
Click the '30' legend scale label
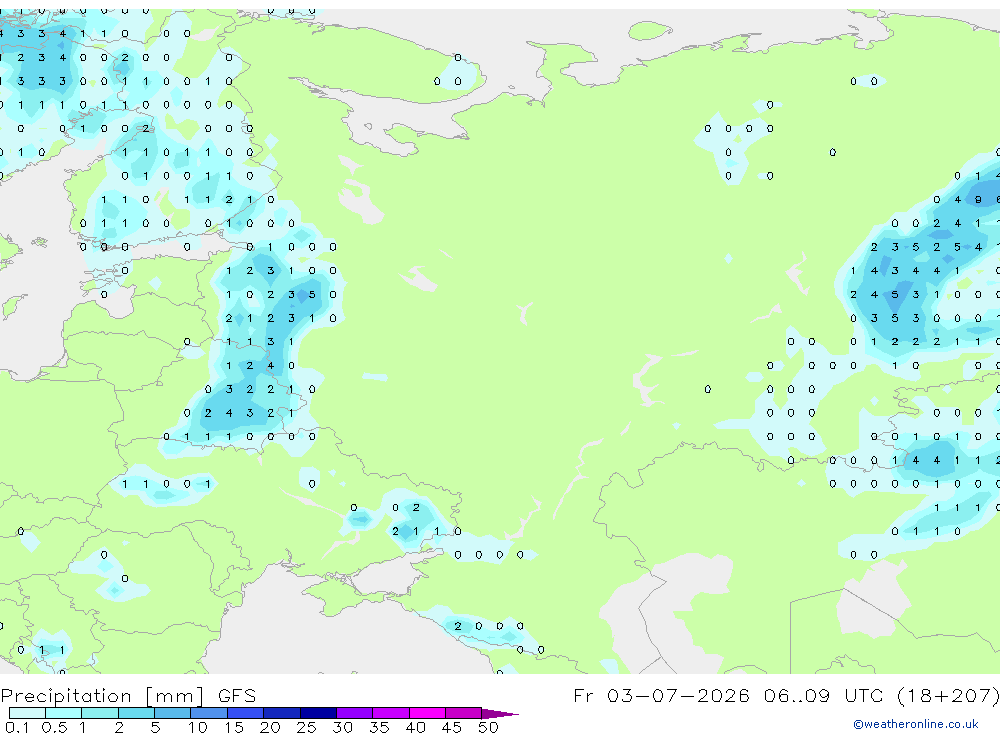(x=343, y=727)
